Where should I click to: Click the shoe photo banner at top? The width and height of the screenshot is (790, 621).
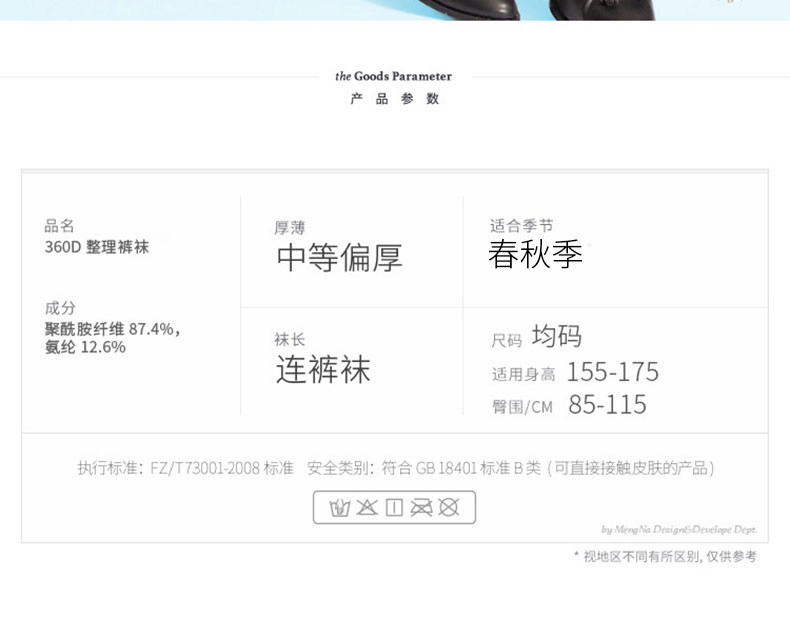[395, 10]
